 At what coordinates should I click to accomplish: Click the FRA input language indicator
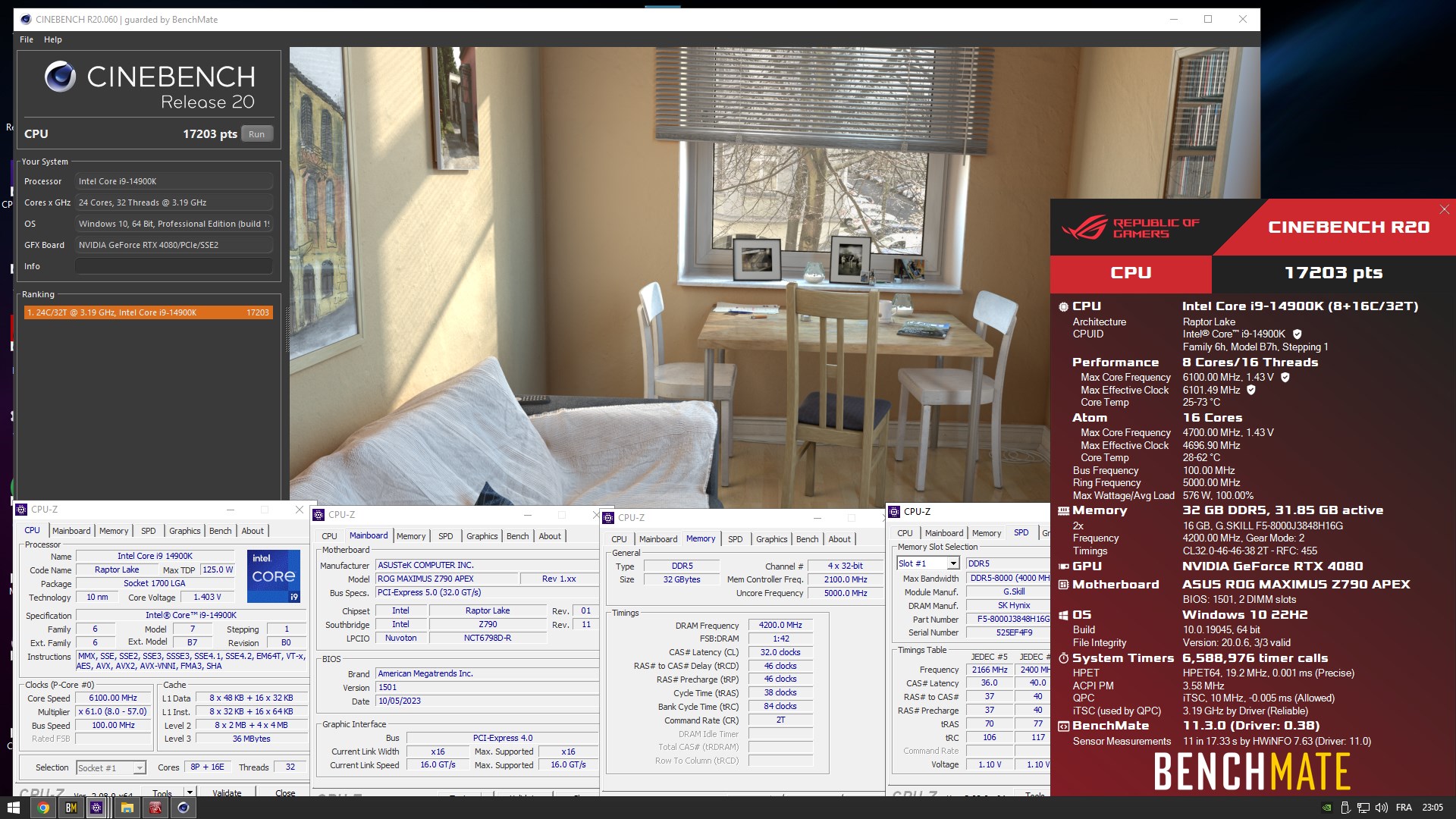1404,808
